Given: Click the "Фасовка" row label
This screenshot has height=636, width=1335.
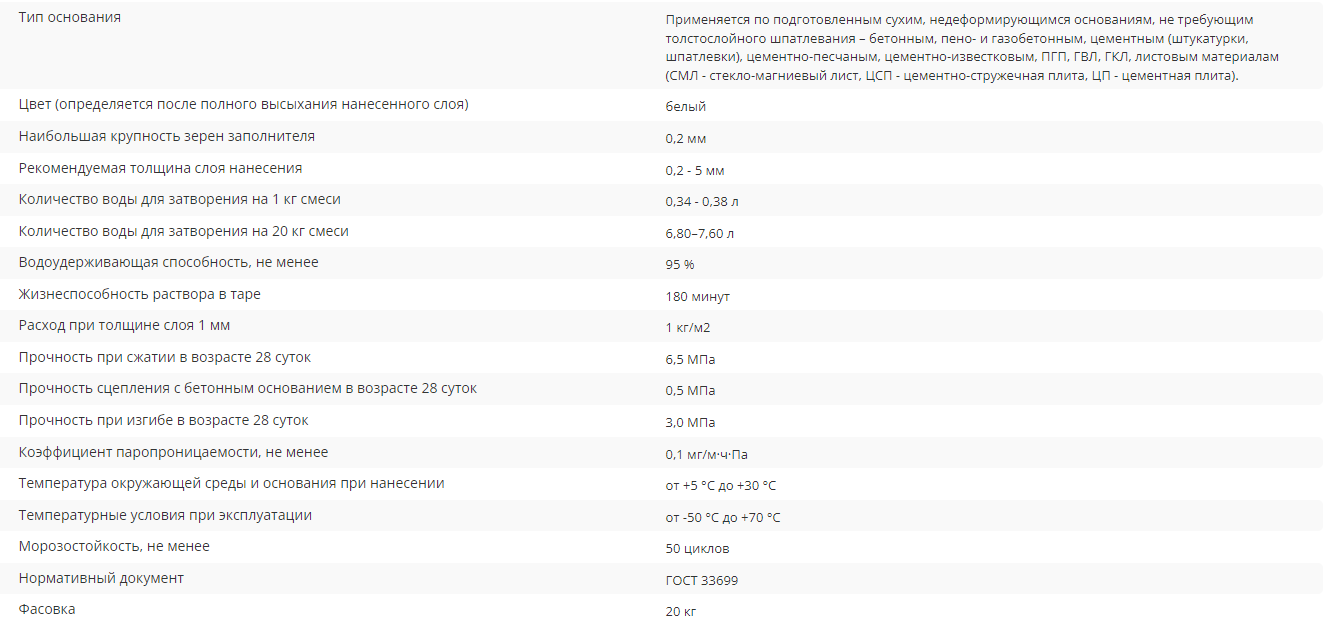Looking at the screenshot, I should coord(47,609).
